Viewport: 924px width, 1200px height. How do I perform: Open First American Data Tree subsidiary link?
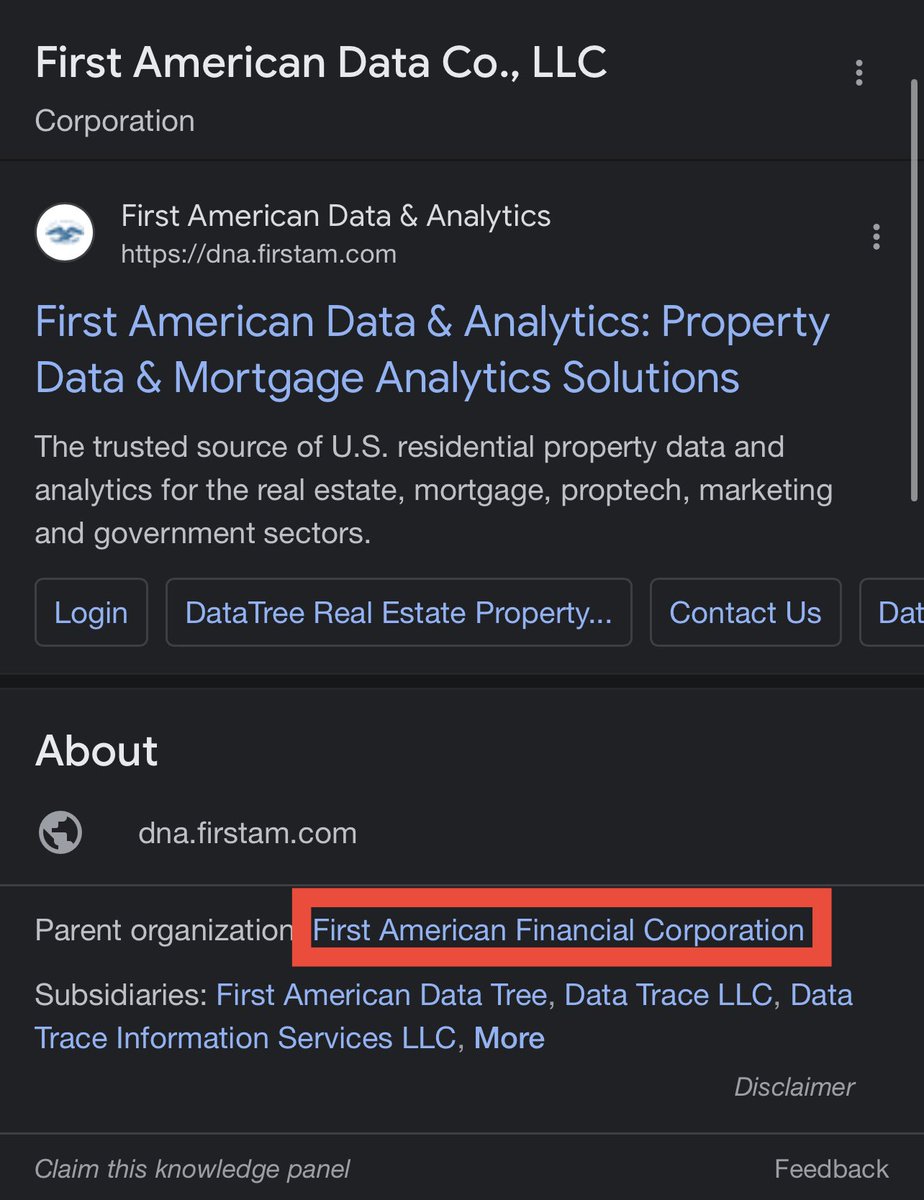(381, 995)
